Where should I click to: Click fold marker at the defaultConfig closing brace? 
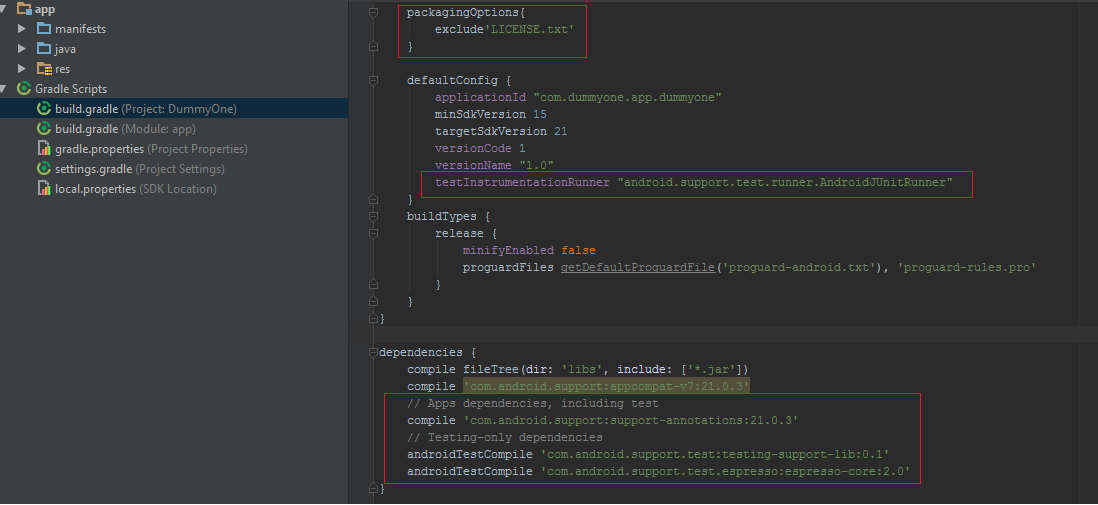point(373,200)
